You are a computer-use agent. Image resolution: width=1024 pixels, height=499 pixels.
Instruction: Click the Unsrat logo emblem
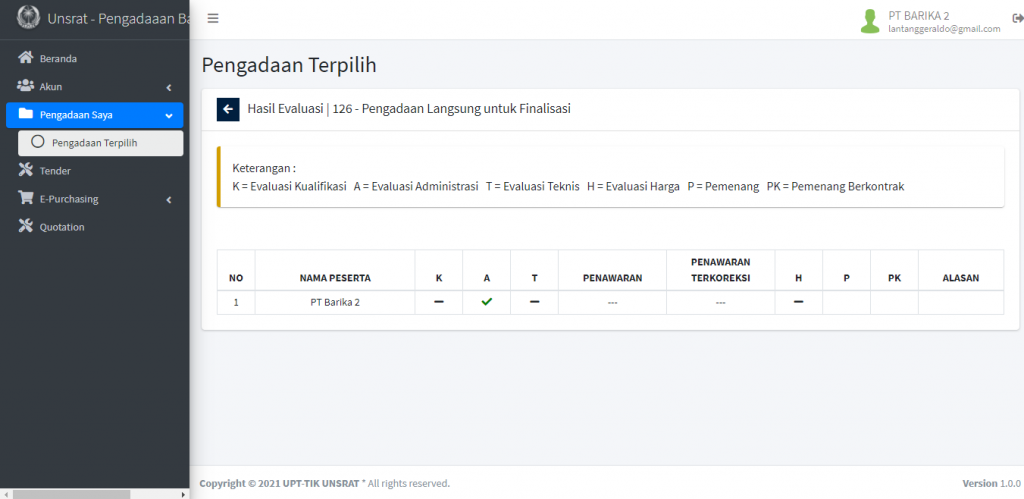(x=27, y=18)
